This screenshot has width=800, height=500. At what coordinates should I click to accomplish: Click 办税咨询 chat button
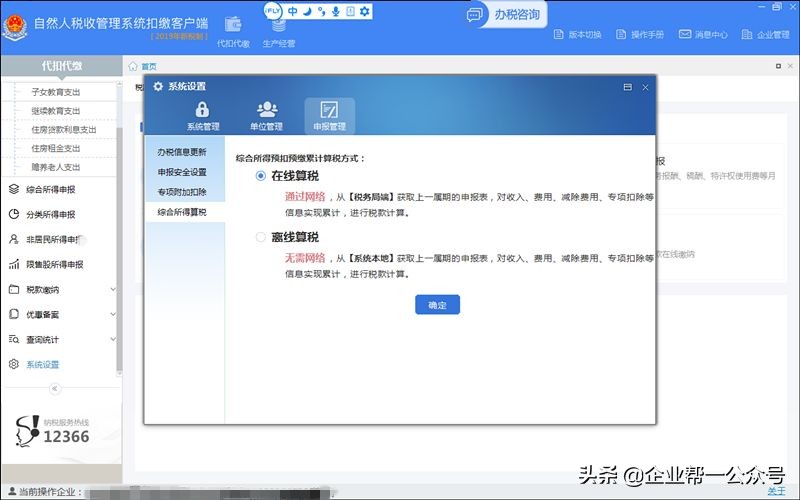(506, 15)
